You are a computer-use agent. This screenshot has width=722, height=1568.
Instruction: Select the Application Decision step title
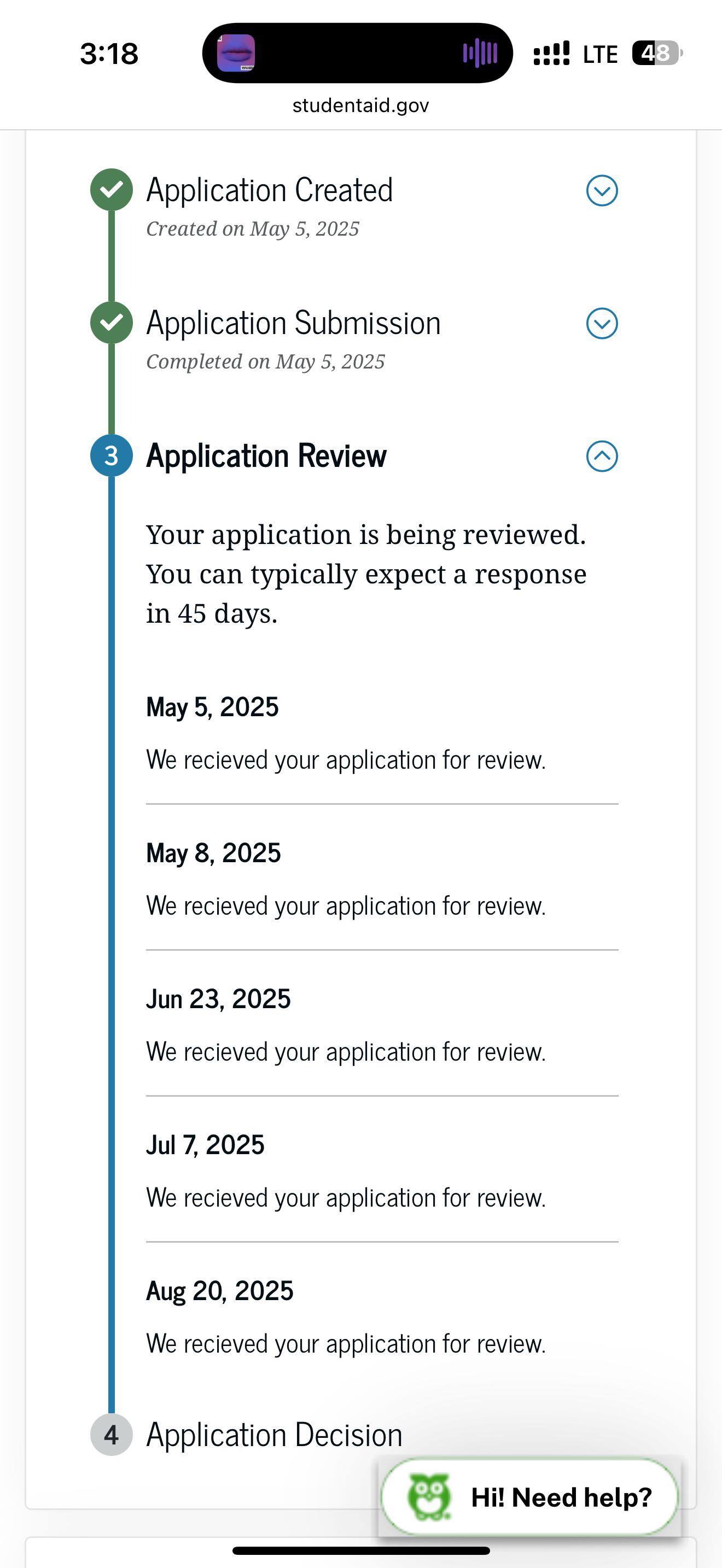274,1435
